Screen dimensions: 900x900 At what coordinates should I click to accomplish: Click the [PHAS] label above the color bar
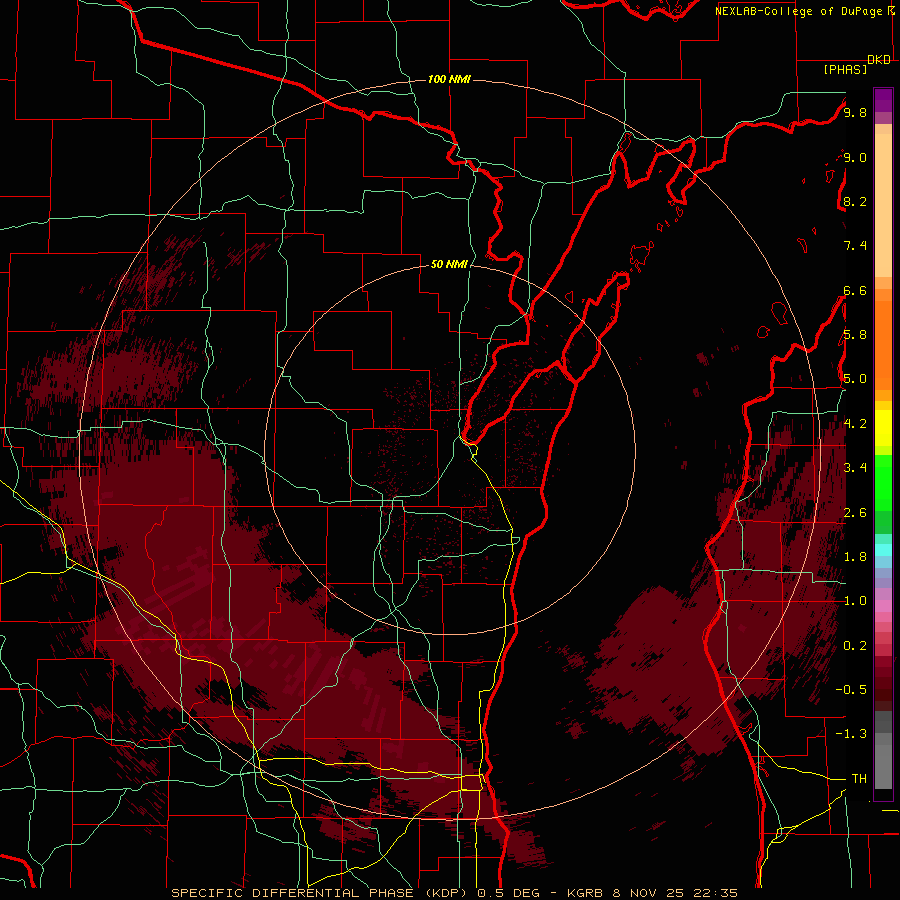pyautogui.click(x=845, y=70)
